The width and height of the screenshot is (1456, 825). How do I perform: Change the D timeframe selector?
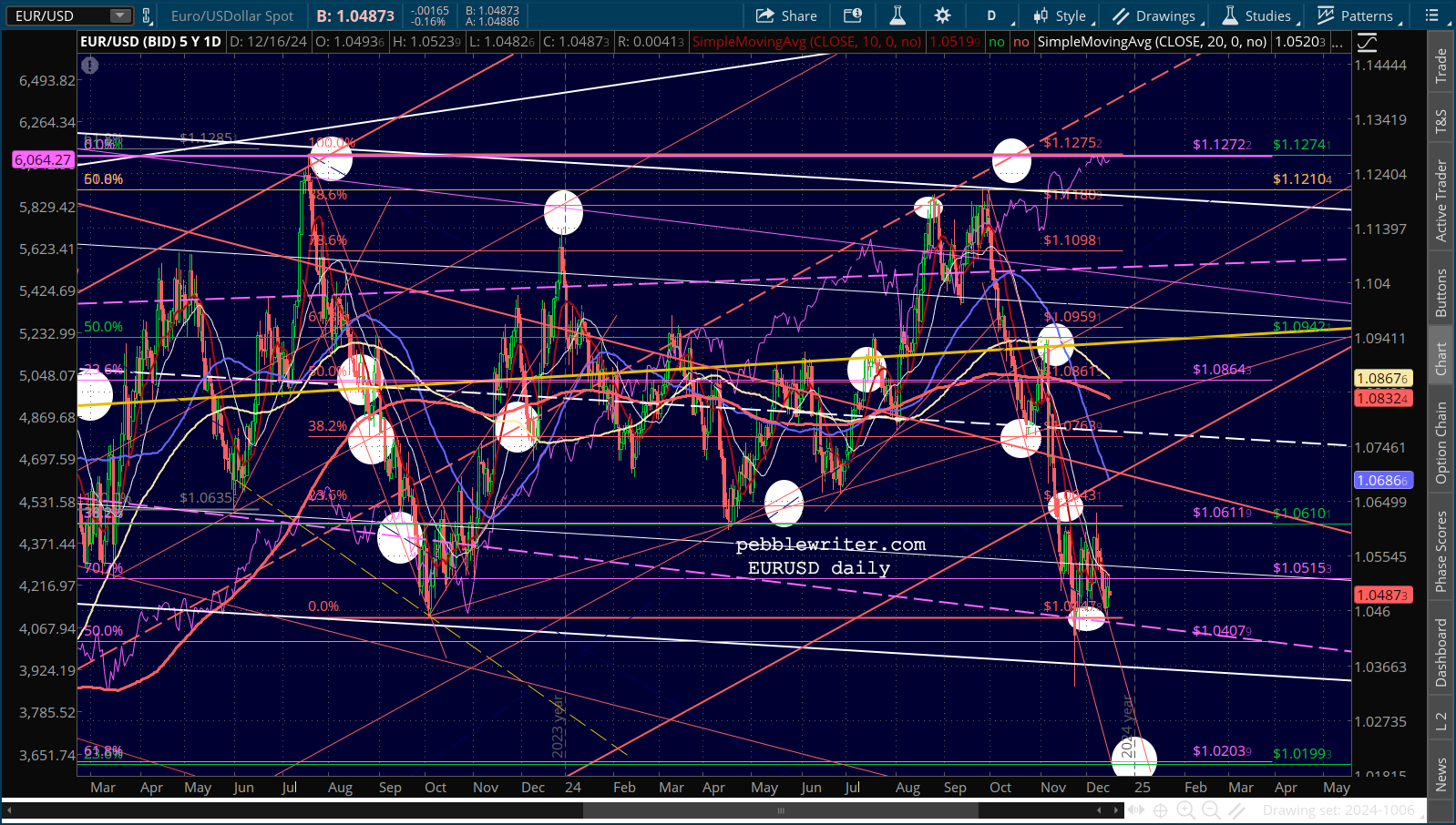[x=991, y=15]
